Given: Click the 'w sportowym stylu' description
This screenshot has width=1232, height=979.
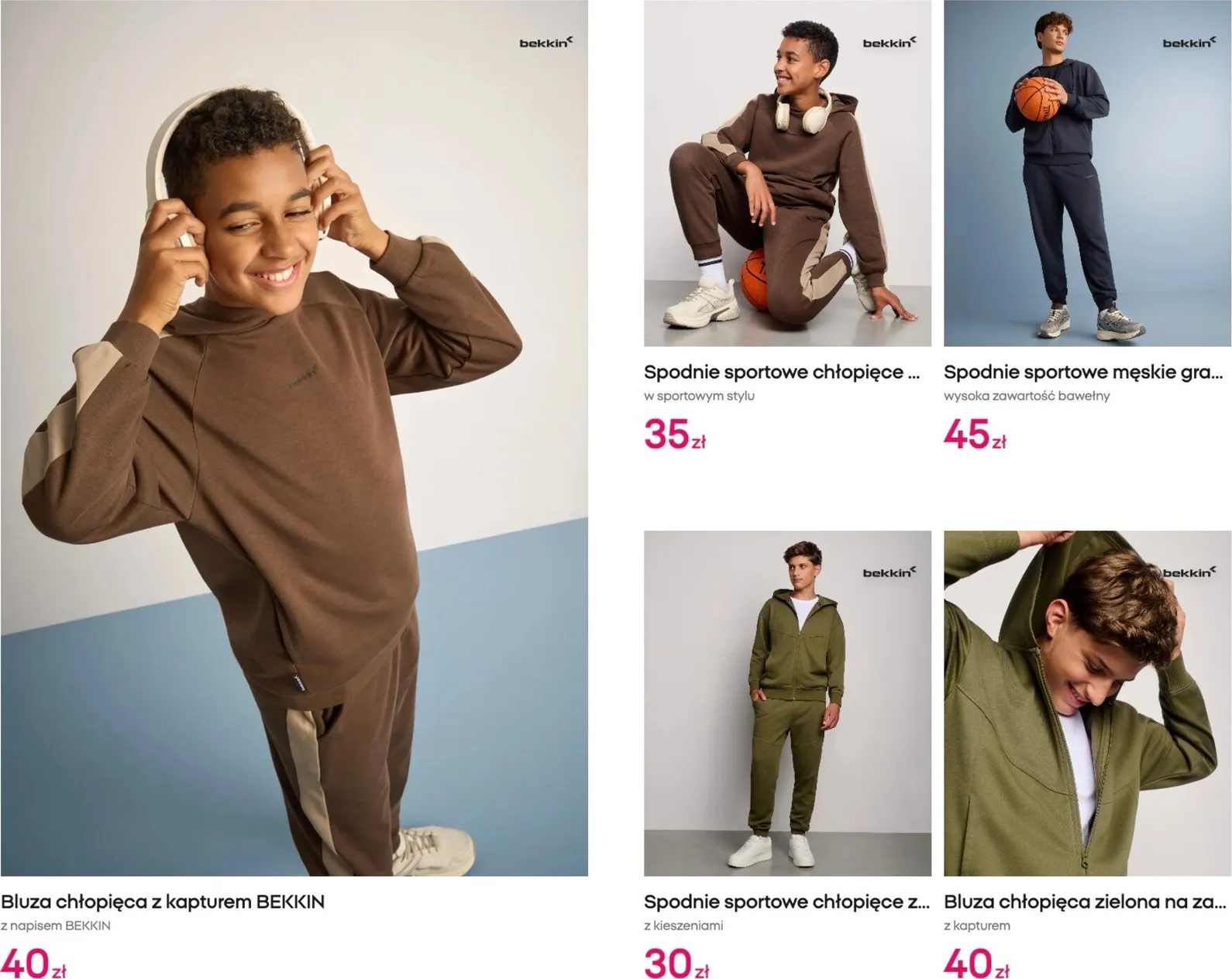Looking at the screenshot, I should pyautogui.click(x=699, y=396).
